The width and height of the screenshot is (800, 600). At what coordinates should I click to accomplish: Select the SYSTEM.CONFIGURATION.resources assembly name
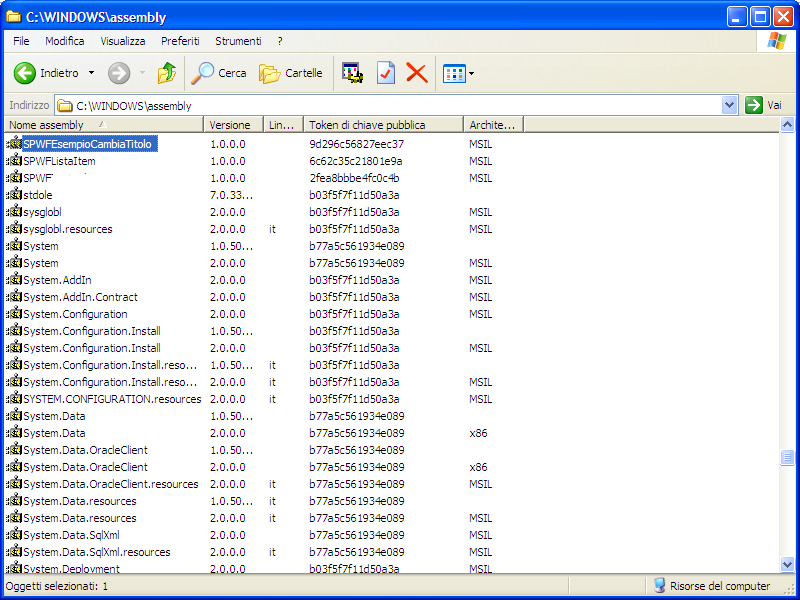(x=112, y=399)
